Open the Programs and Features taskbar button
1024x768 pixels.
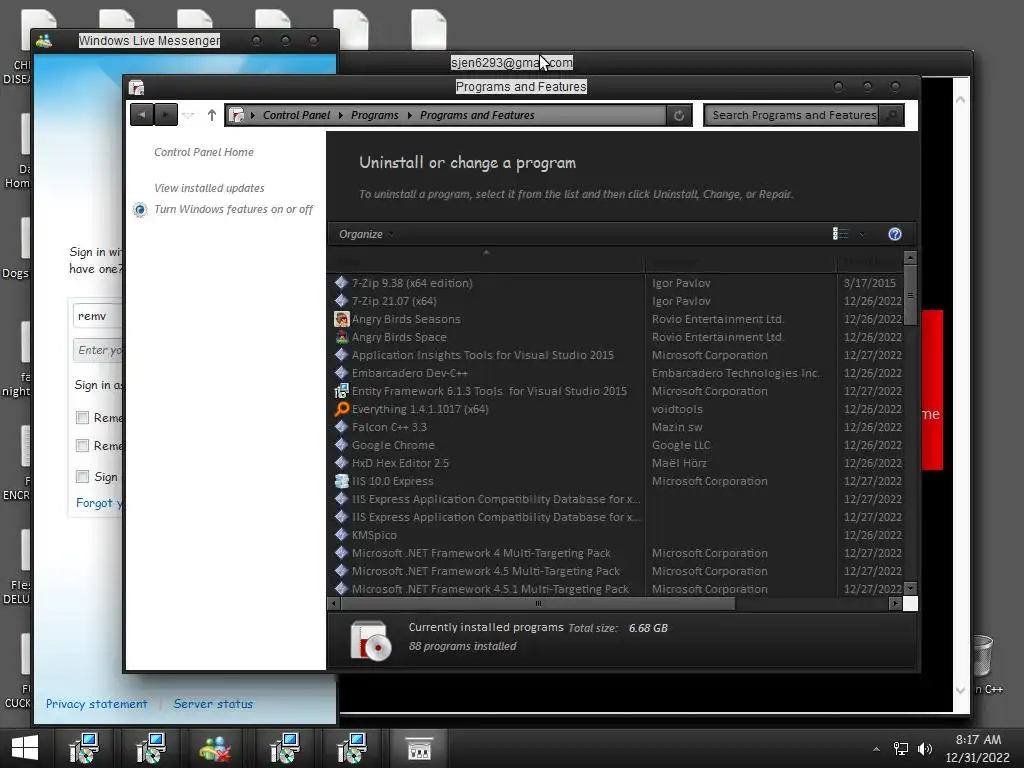[x=419, y=749]
